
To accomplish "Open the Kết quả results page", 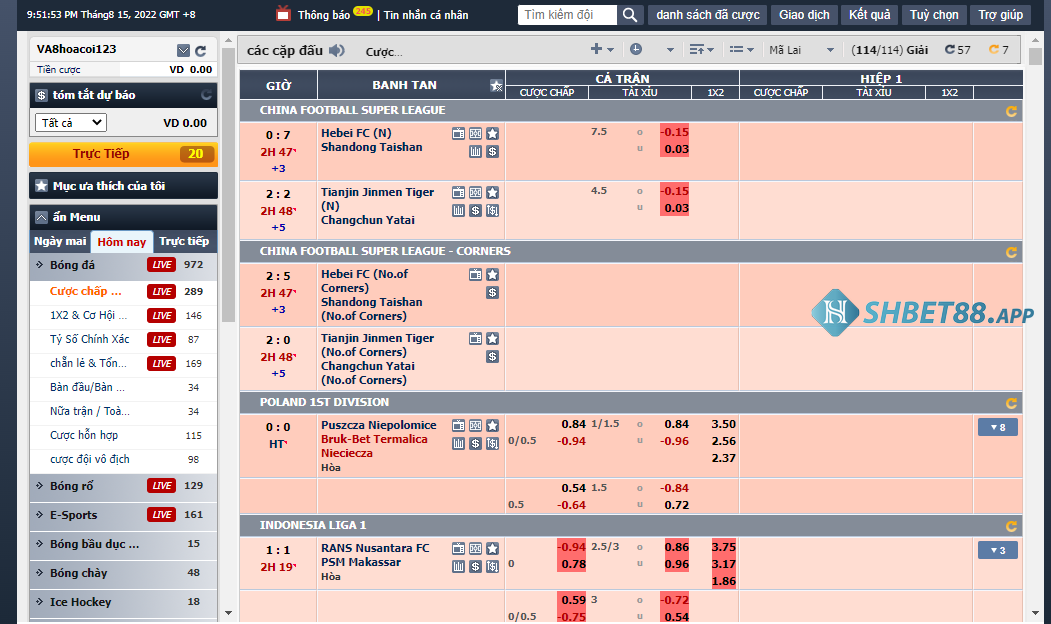I will coord(869,15).
